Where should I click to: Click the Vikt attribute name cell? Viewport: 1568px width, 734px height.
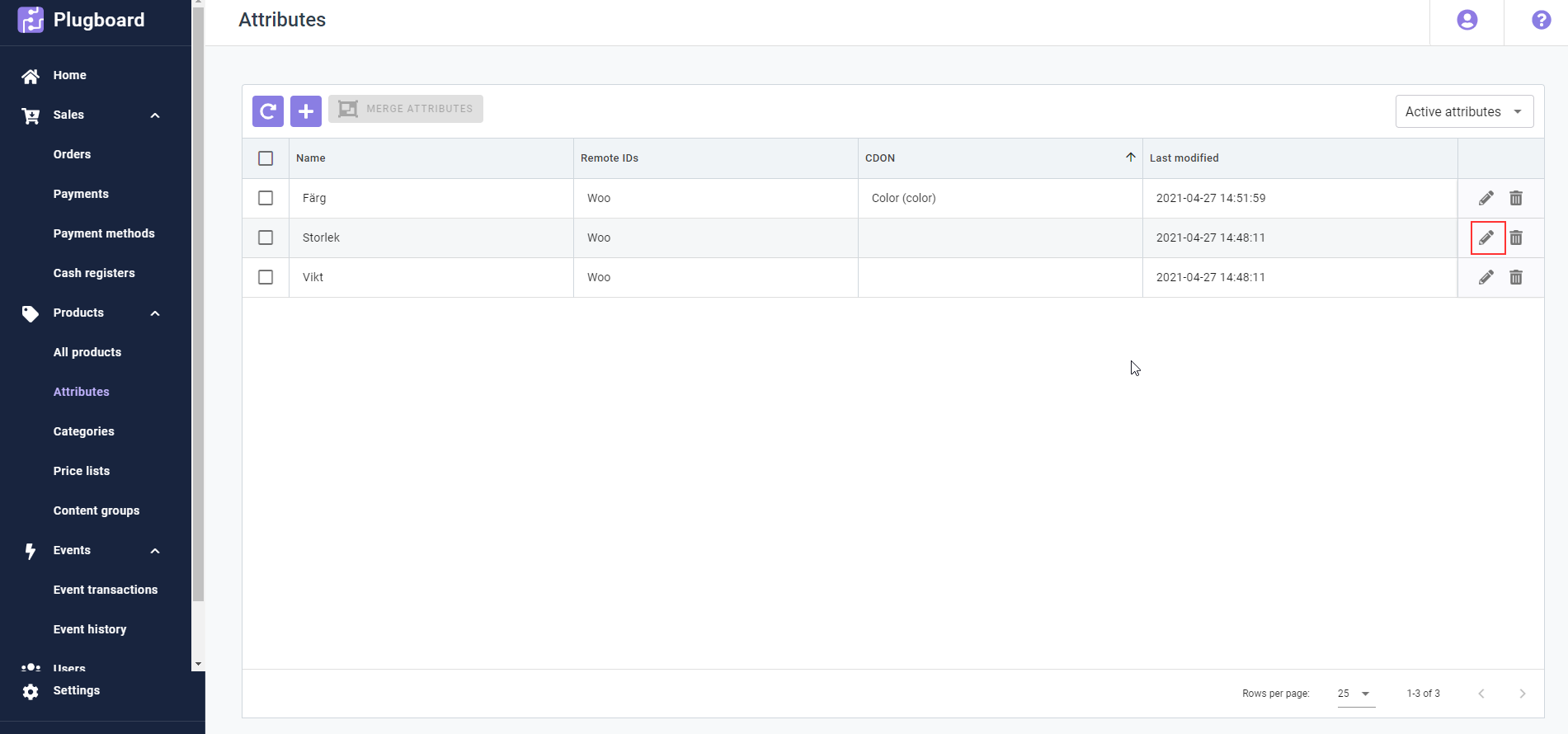431,277
